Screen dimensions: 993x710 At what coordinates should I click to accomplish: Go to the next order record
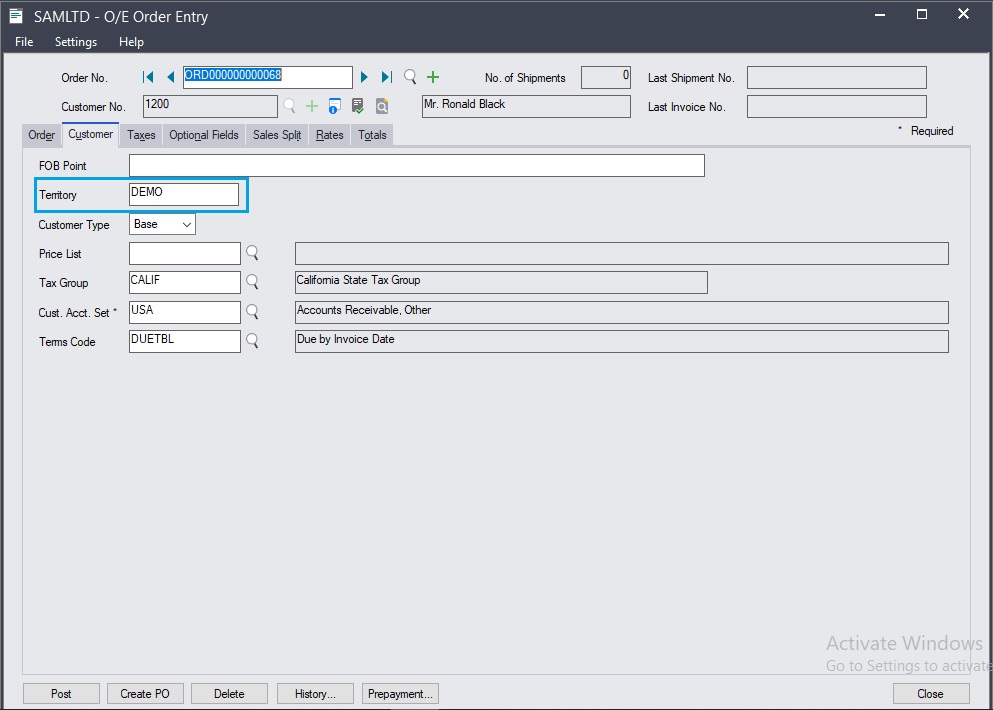click(x=364, y=77)
